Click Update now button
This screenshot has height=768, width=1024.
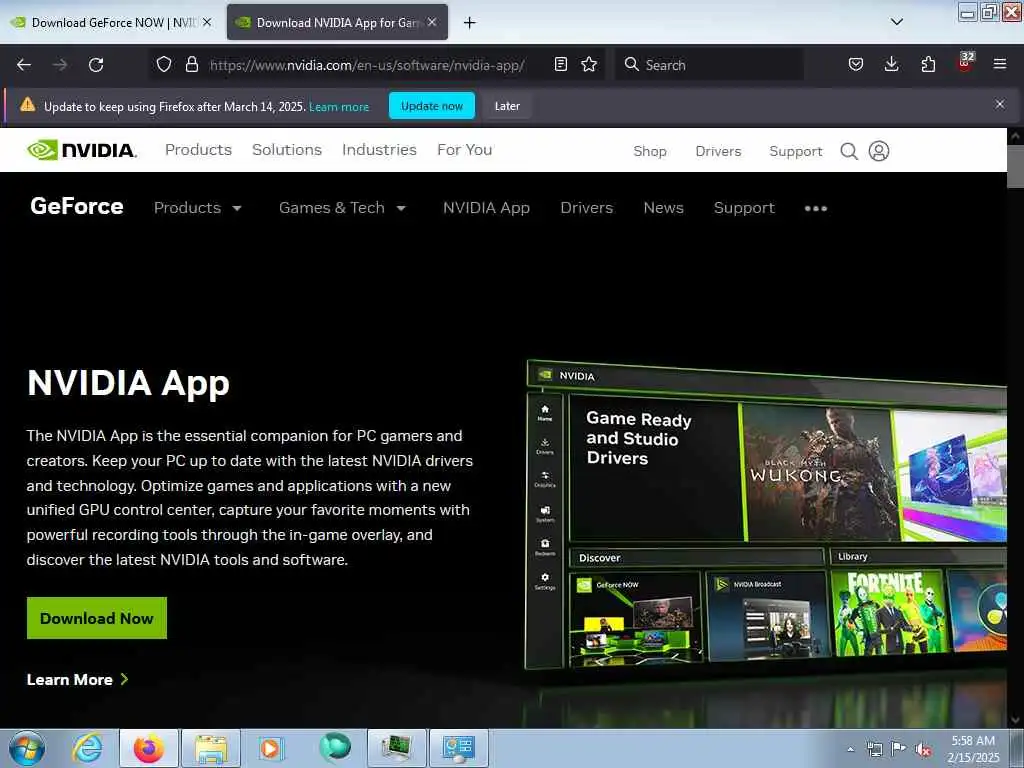point(432,106)
